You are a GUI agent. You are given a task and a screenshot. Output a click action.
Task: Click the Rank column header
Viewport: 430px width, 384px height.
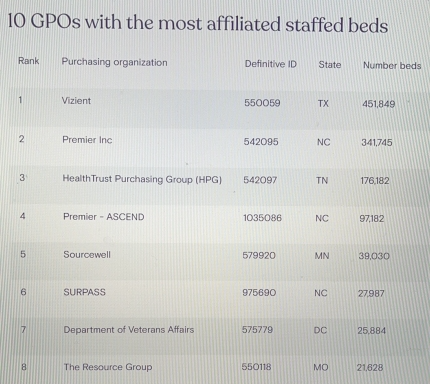point(29,61)
